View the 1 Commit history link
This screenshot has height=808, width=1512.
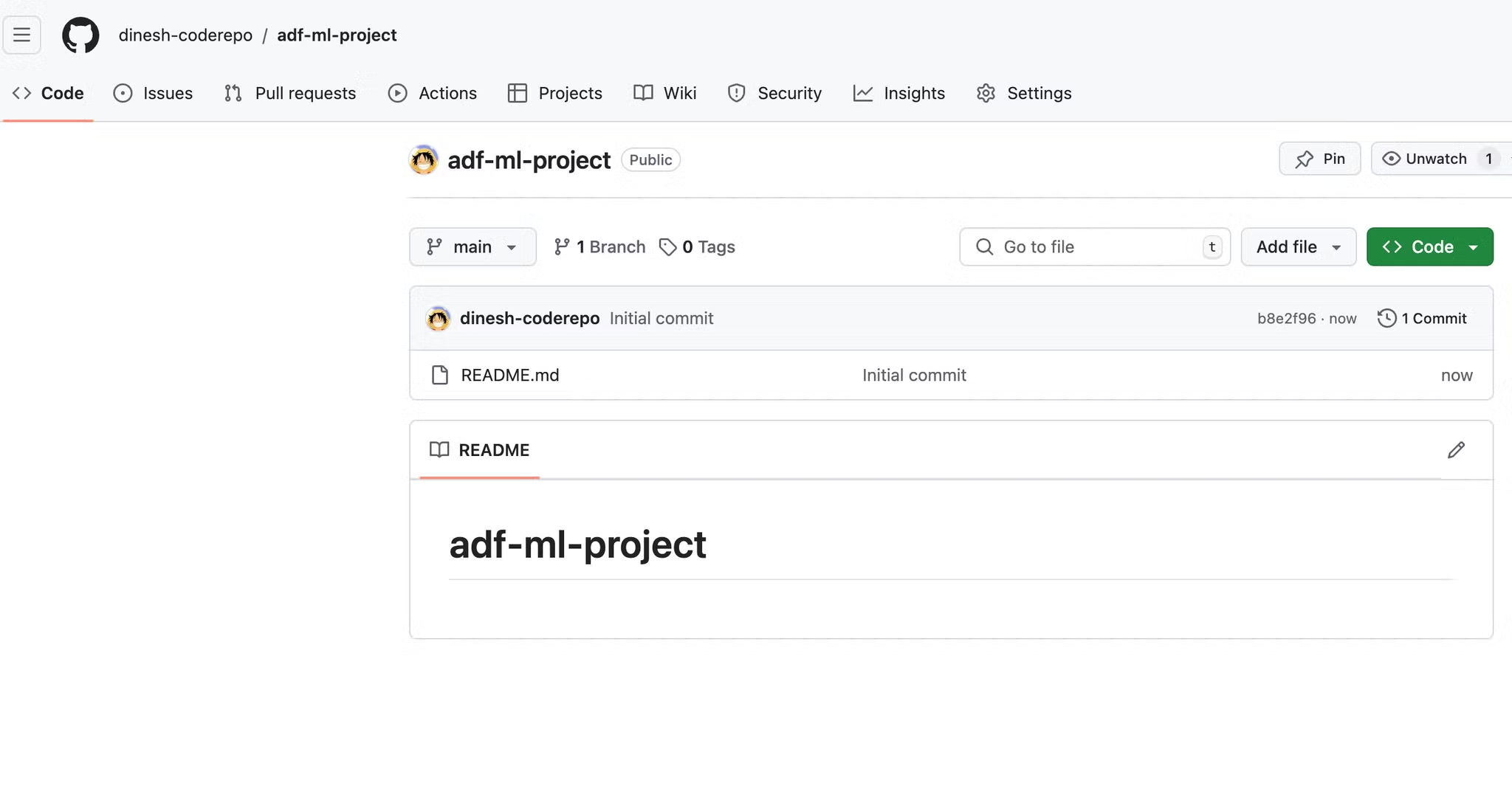pyautogui.click(x=1422, y=318)
